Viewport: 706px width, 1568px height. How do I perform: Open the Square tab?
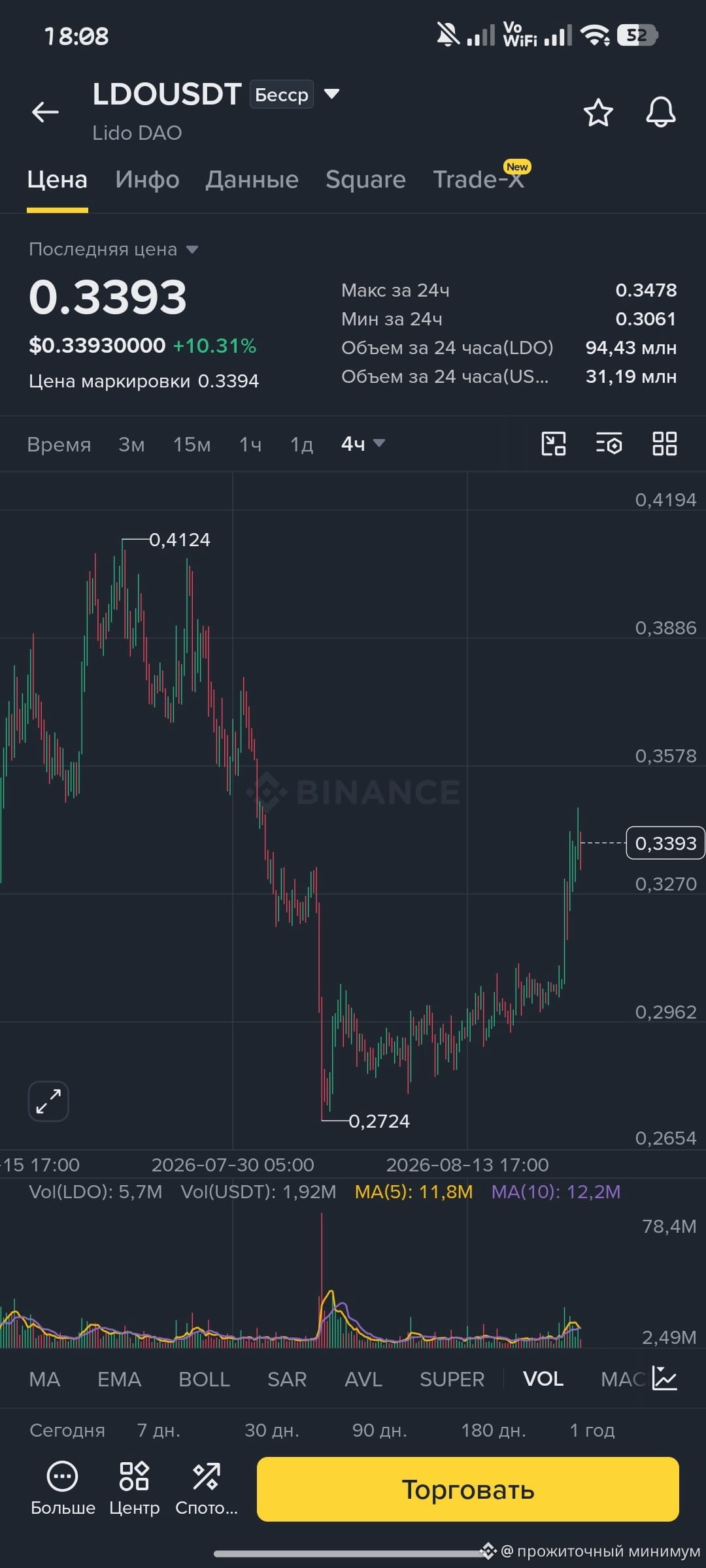(365, 180)
